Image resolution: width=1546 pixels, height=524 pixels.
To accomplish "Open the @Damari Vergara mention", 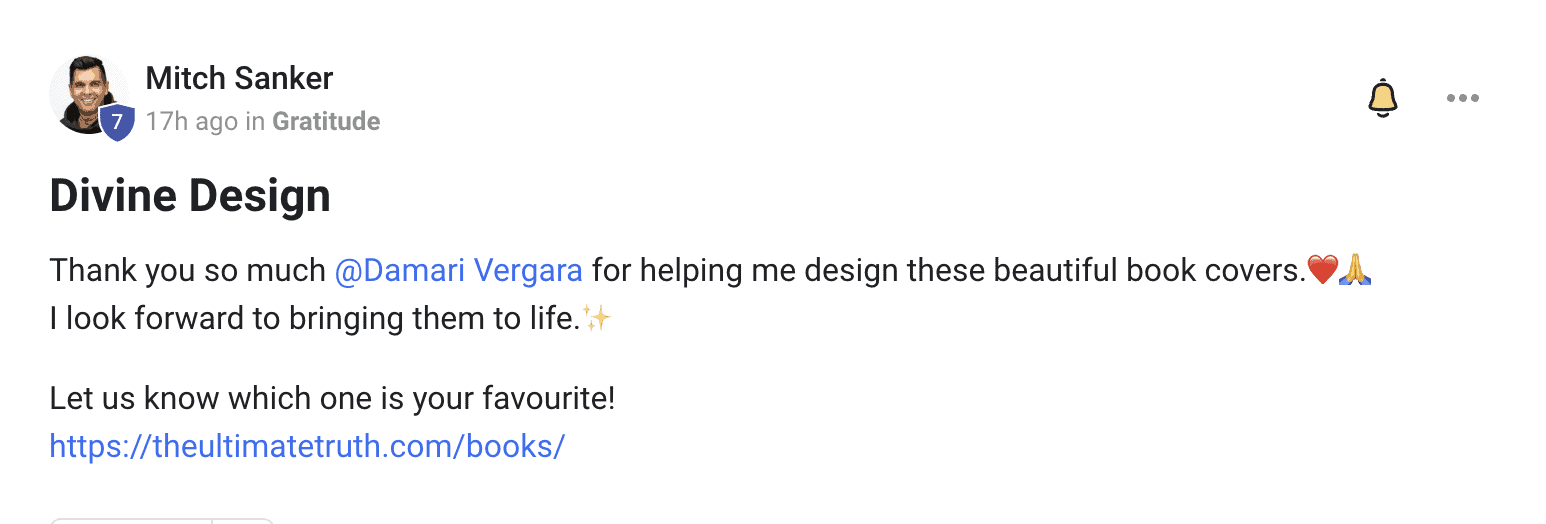I will click(x=458, y=270).
